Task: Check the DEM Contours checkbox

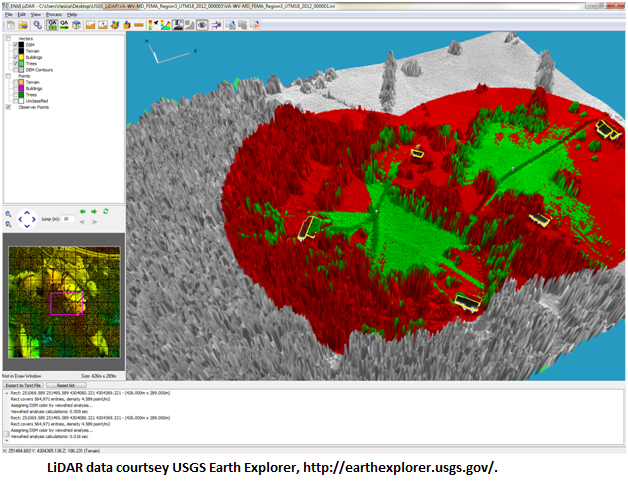Action: [x=15, y=70]
